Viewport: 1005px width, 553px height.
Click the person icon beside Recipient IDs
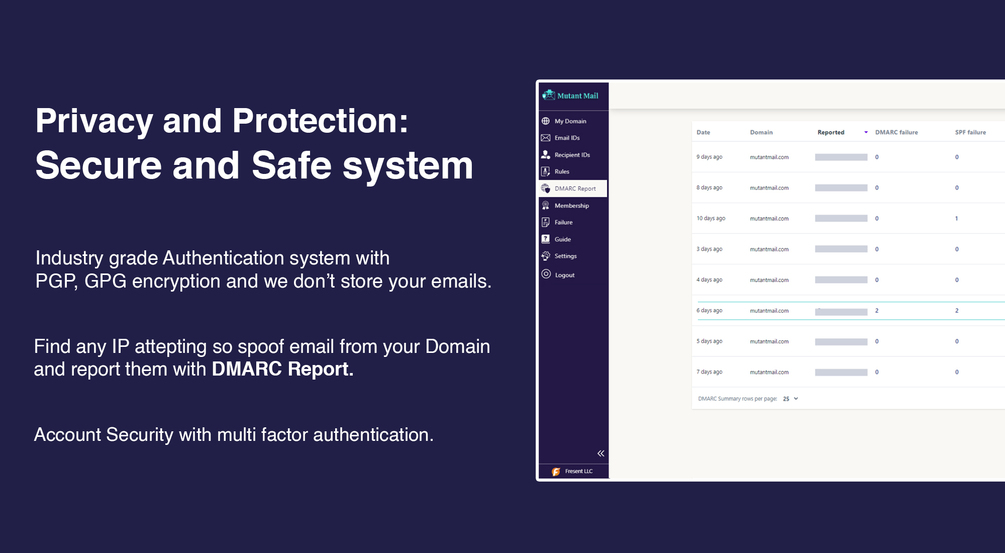[x=545, y=154]
